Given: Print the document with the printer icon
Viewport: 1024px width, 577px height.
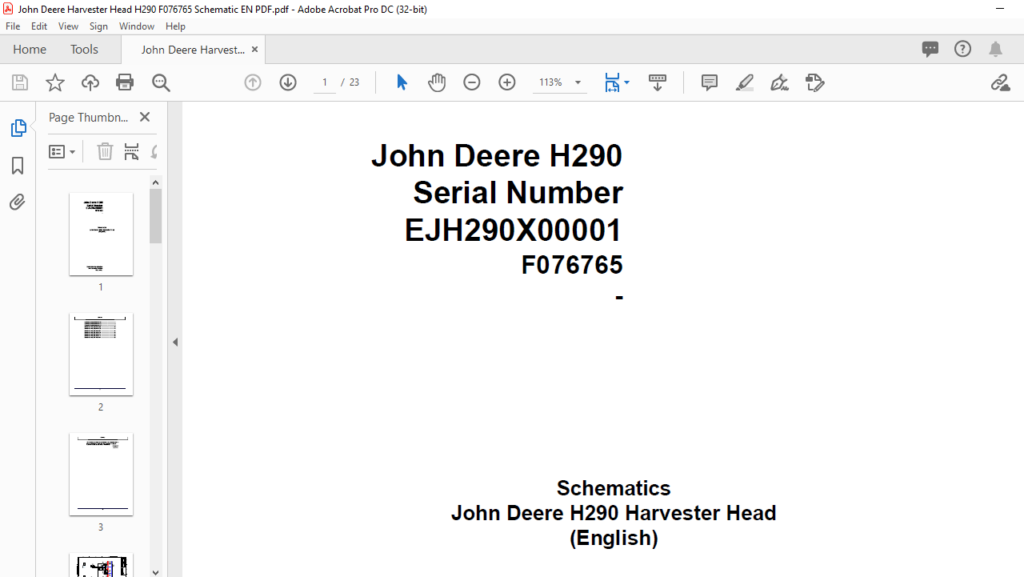Looking at the screenshot, I should coord(125,82).
